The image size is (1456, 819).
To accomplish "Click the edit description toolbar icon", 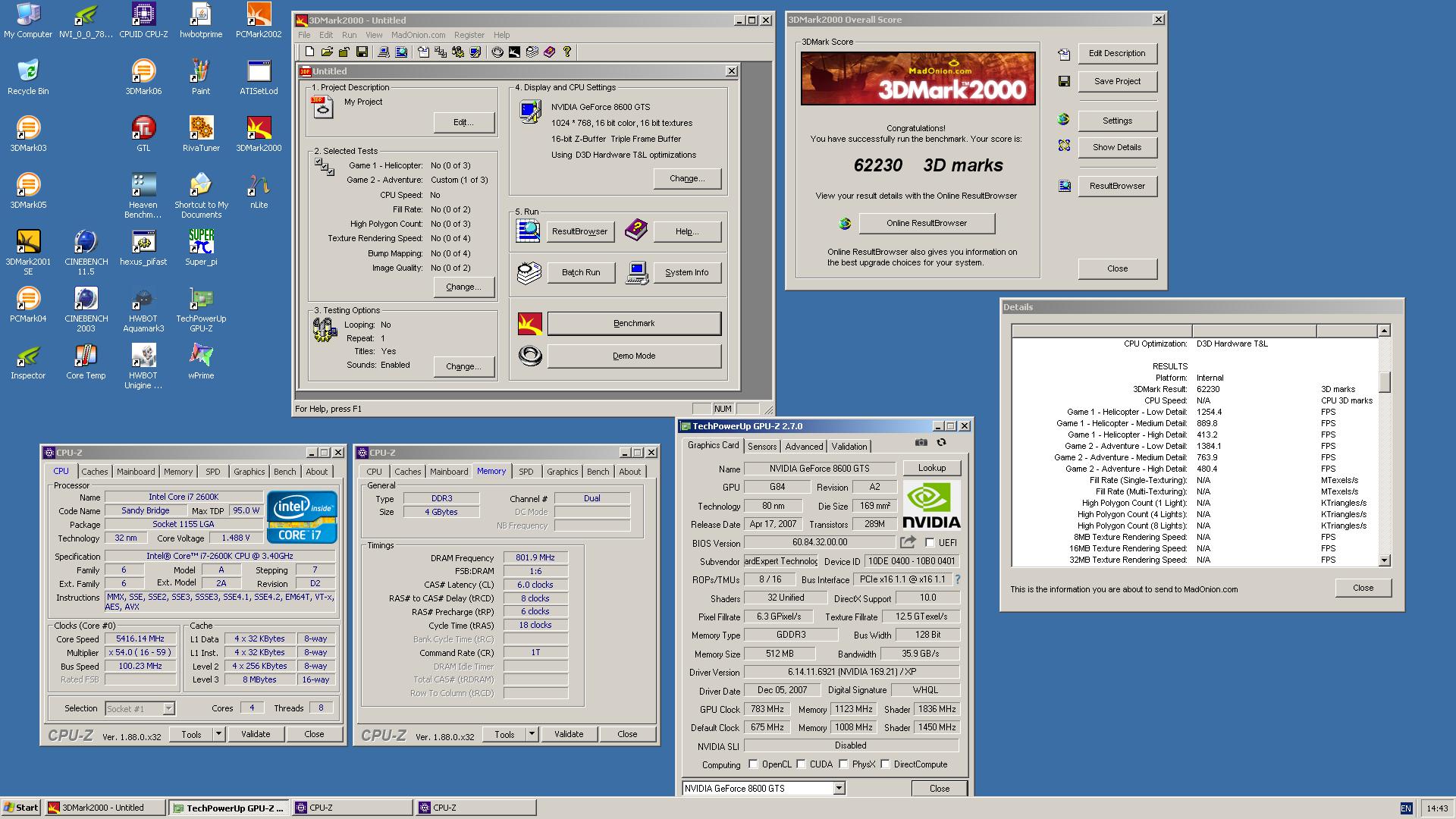I will click(423, 52).
